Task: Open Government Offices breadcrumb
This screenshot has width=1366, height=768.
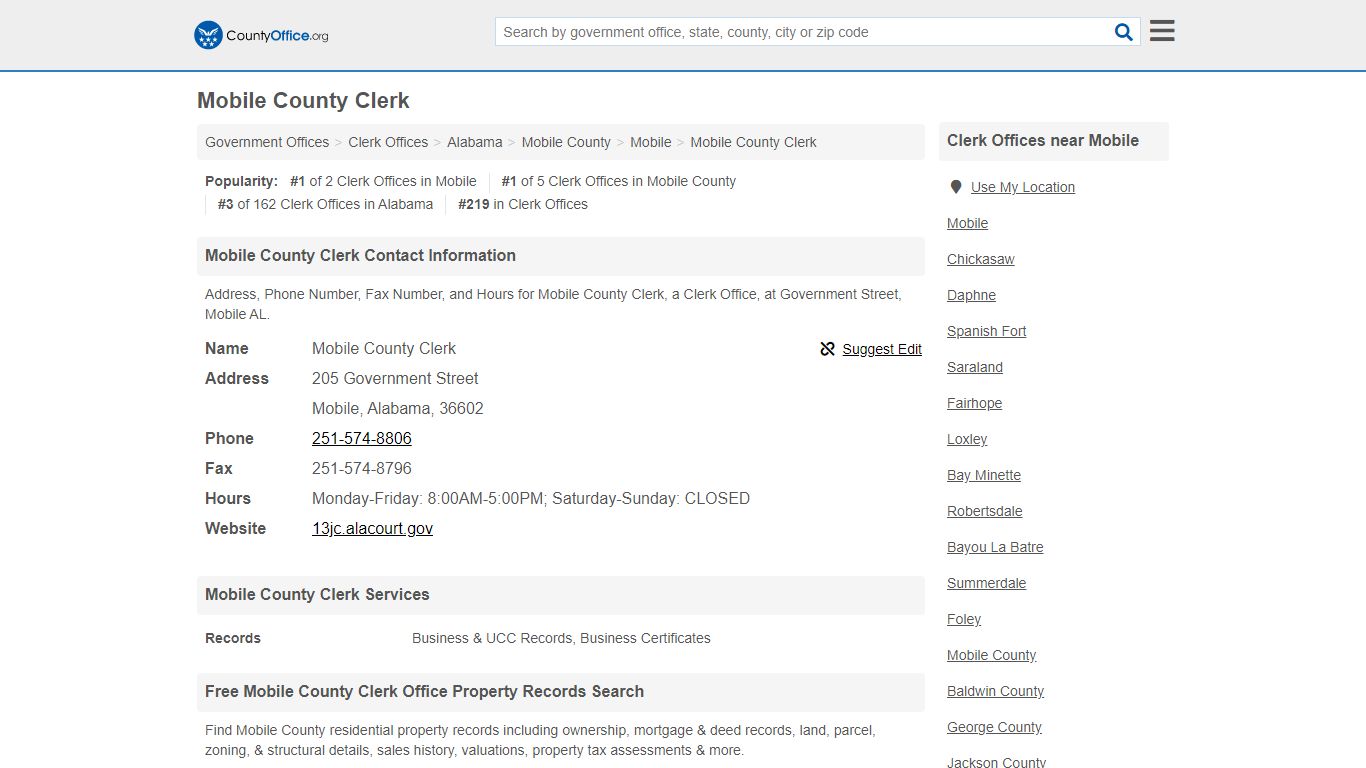Action: [267, 142]
